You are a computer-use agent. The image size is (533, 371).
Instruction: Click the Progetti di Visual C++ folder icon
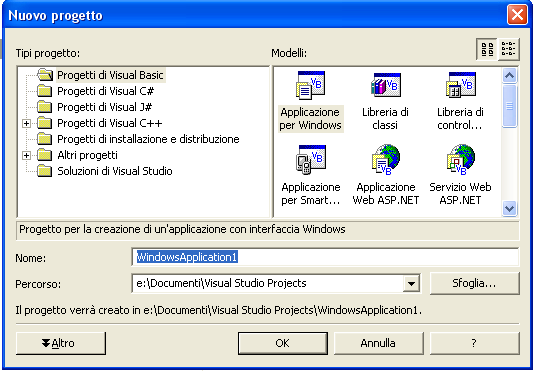[x=45, y=123]
